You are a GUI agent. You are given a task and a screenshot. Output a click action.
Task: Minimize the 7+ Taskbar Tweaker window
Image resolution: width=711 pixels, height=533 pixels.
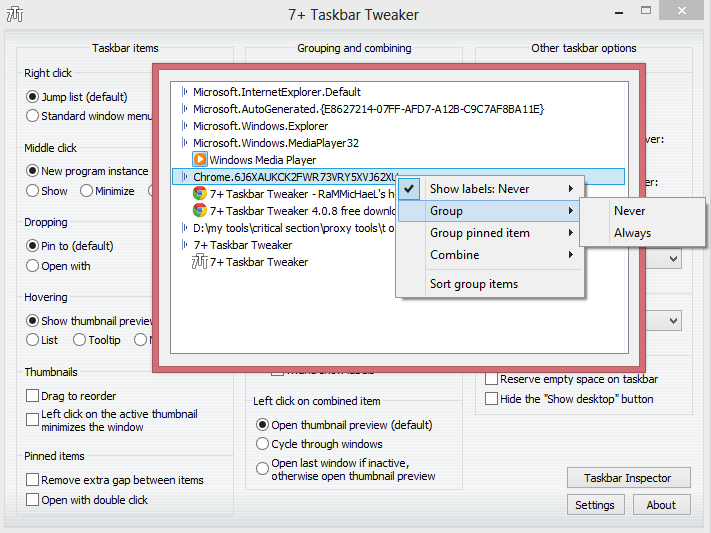pos(618,11)
